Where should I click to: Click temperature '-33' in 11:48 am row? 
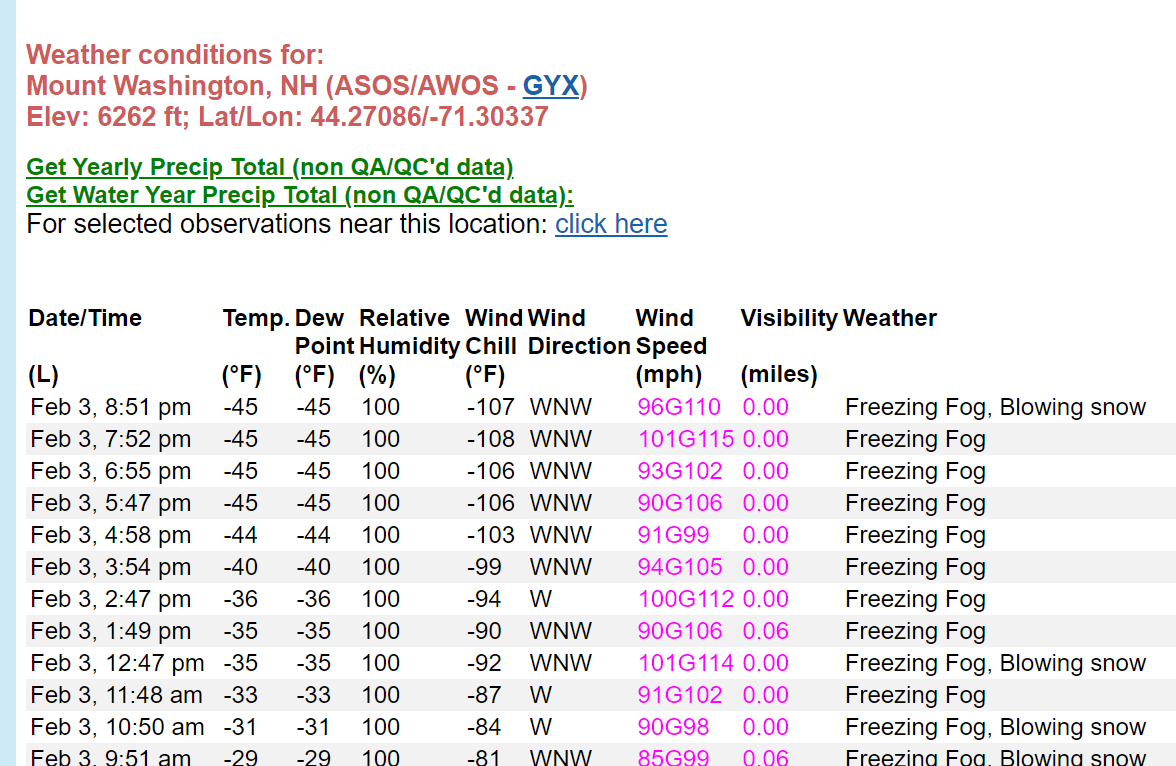tap(240, 695)
